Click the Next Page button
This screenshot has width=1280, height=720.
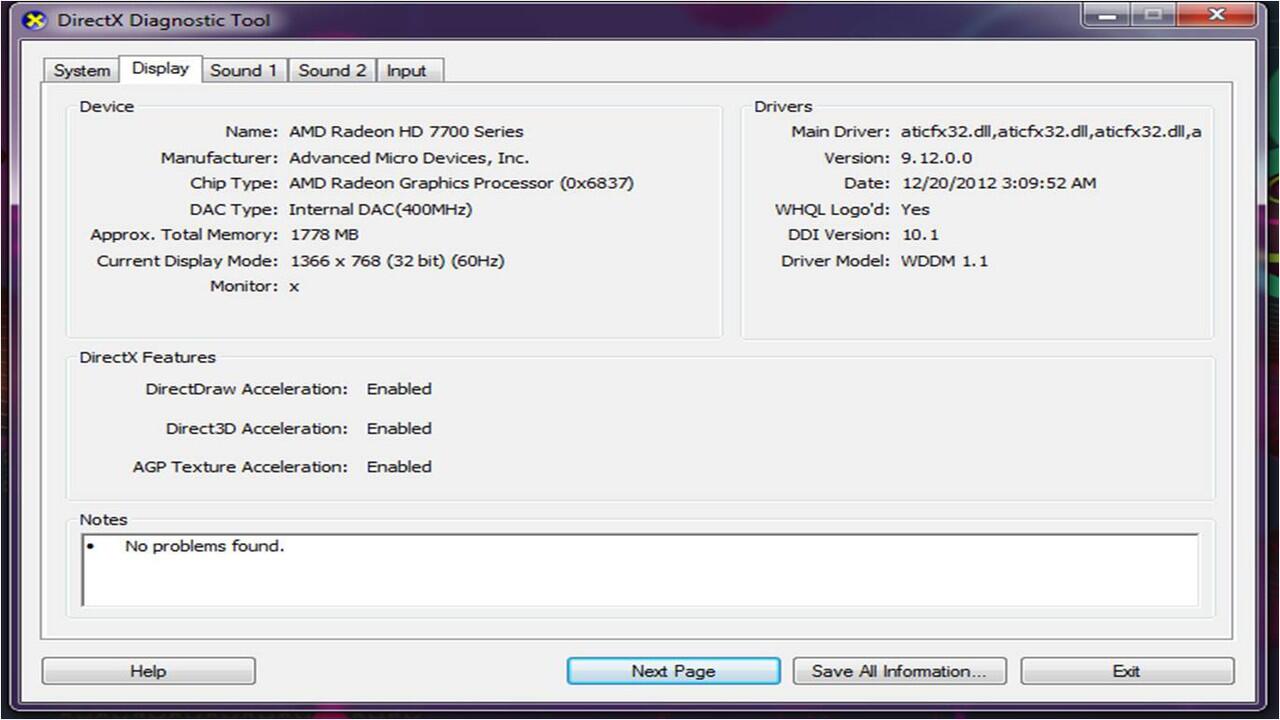pos(673,671)
